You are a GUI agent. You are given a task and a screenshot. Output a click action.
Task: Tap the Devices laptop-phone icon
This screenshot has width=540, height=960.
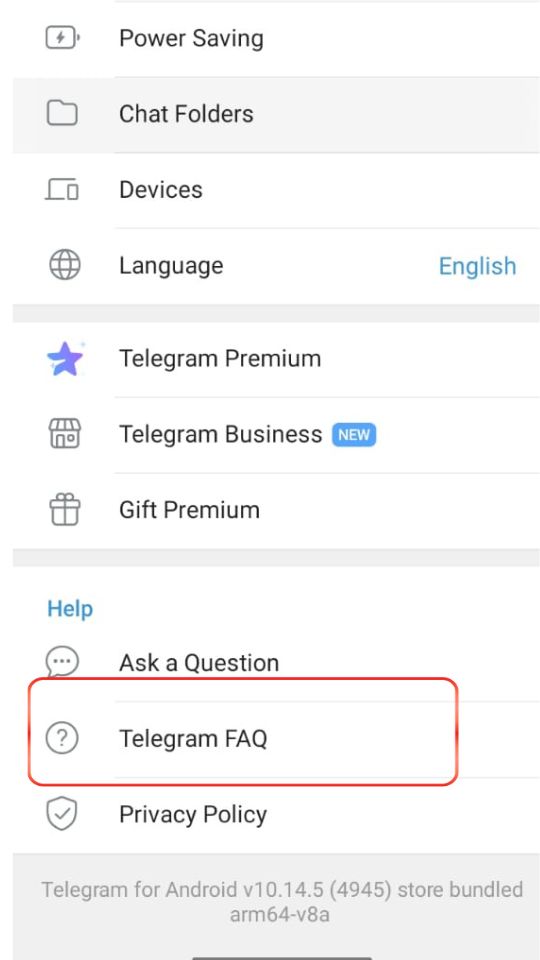click(62, 190)
